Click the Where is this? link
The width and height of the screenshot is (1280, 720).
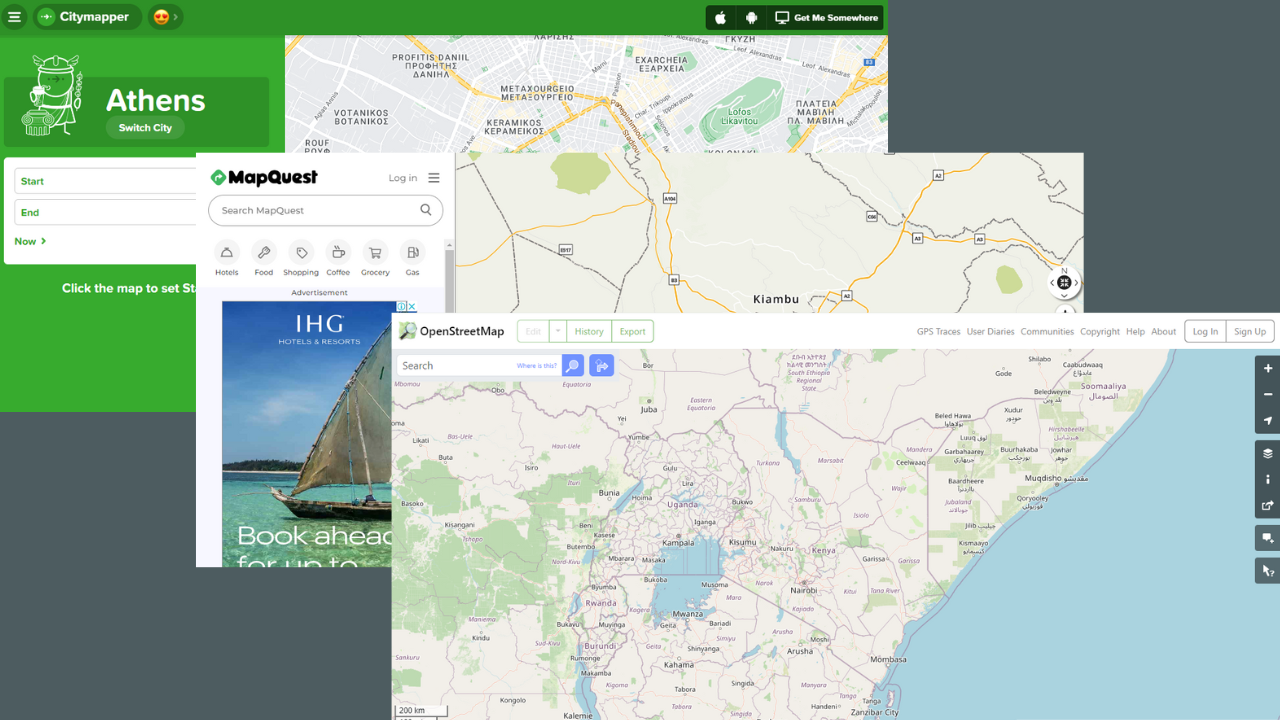[537, 366]
